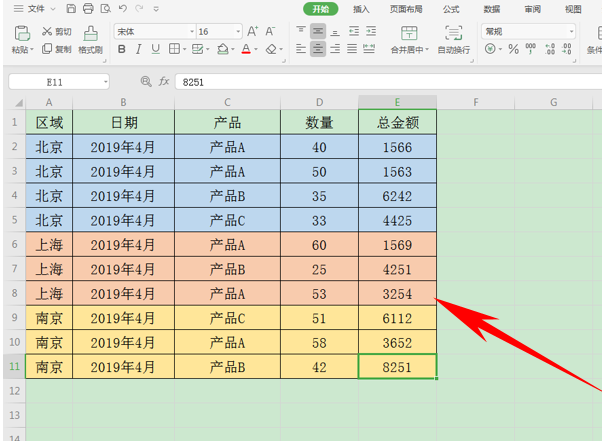Switch to the 插入 (Insert) tab
This screenshot has width=602, height=441.
[361, 9]
